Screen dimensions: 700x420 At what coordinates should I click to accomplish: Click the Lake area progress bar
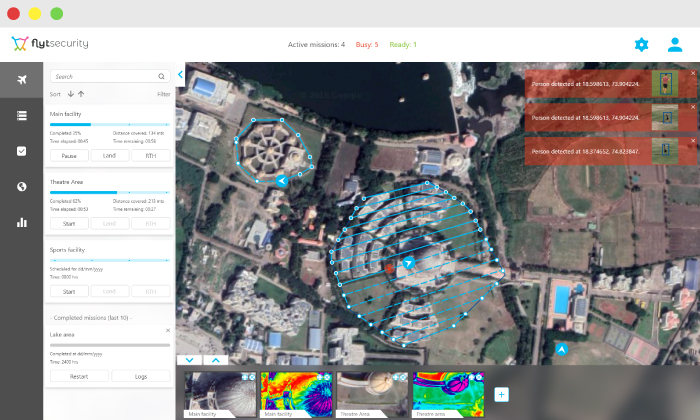point(110,345)
